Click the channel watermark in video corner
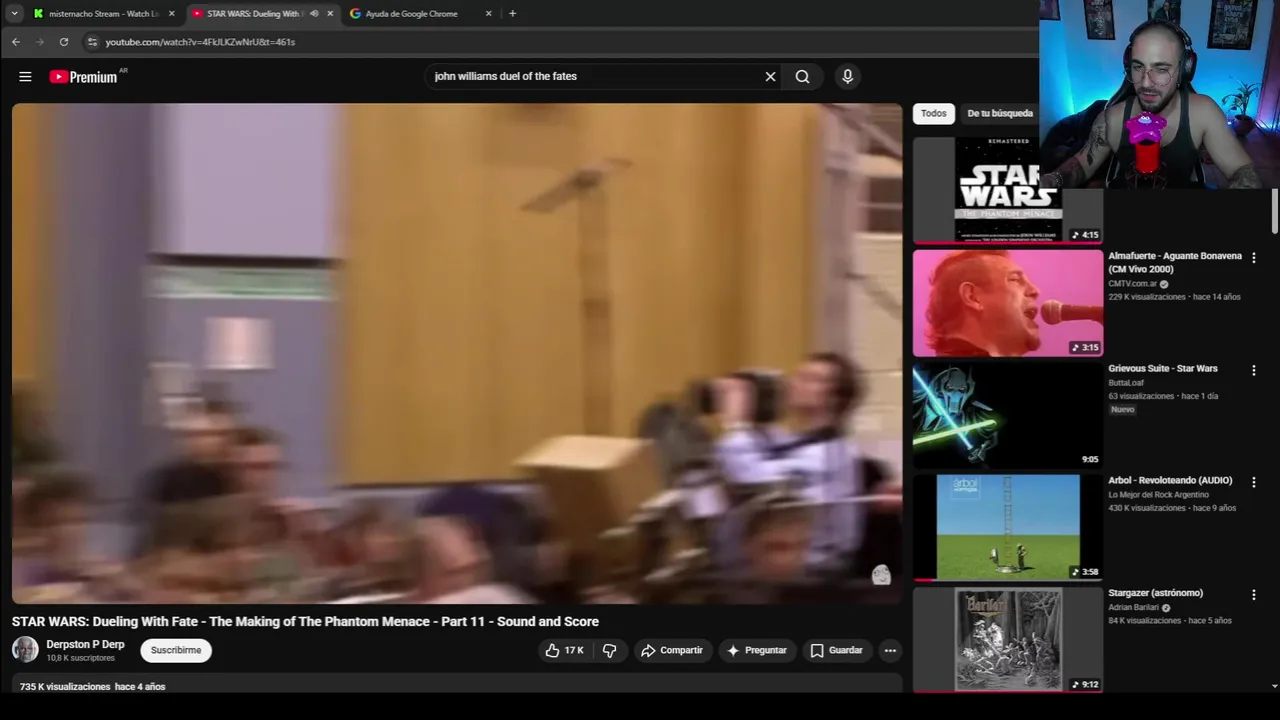Viewport: 1280px width, 720px height. click(881, 575)
